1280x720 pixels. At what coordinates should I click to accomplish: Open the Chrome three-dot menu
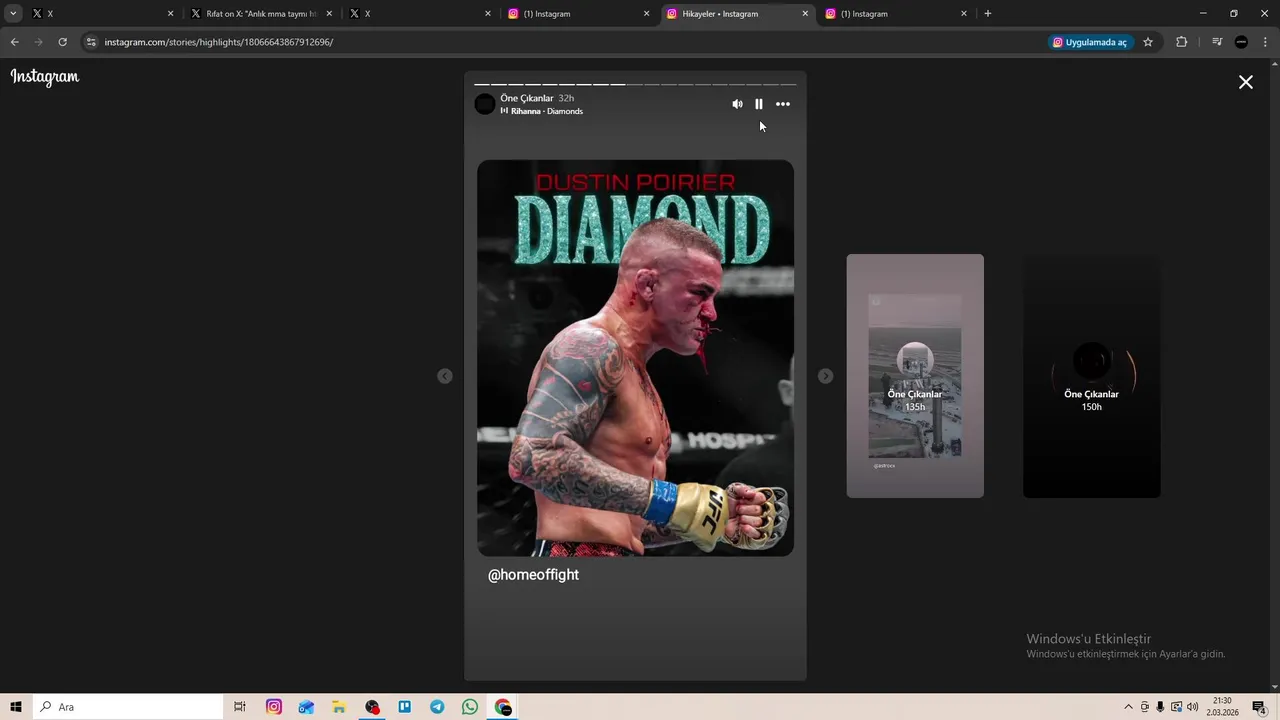pyautogui.click(x=1266, y=42)
